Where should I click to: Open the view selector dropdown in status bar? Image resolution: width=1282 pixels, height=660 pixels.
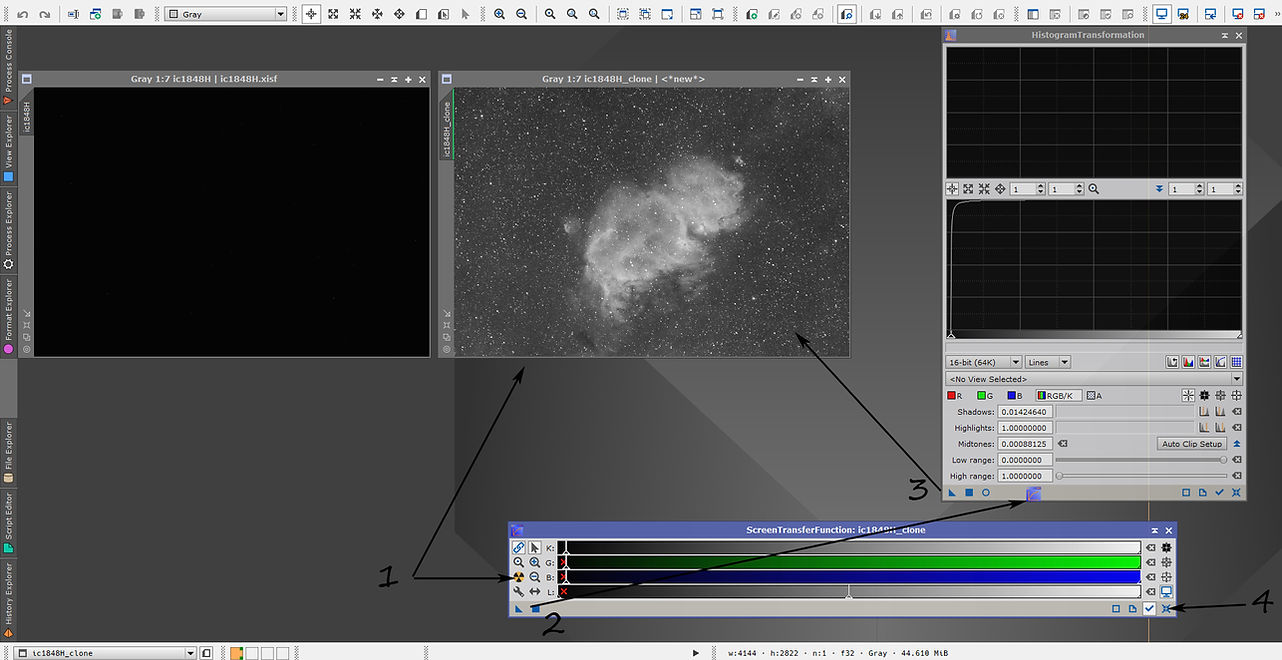[x=107, y=653]
